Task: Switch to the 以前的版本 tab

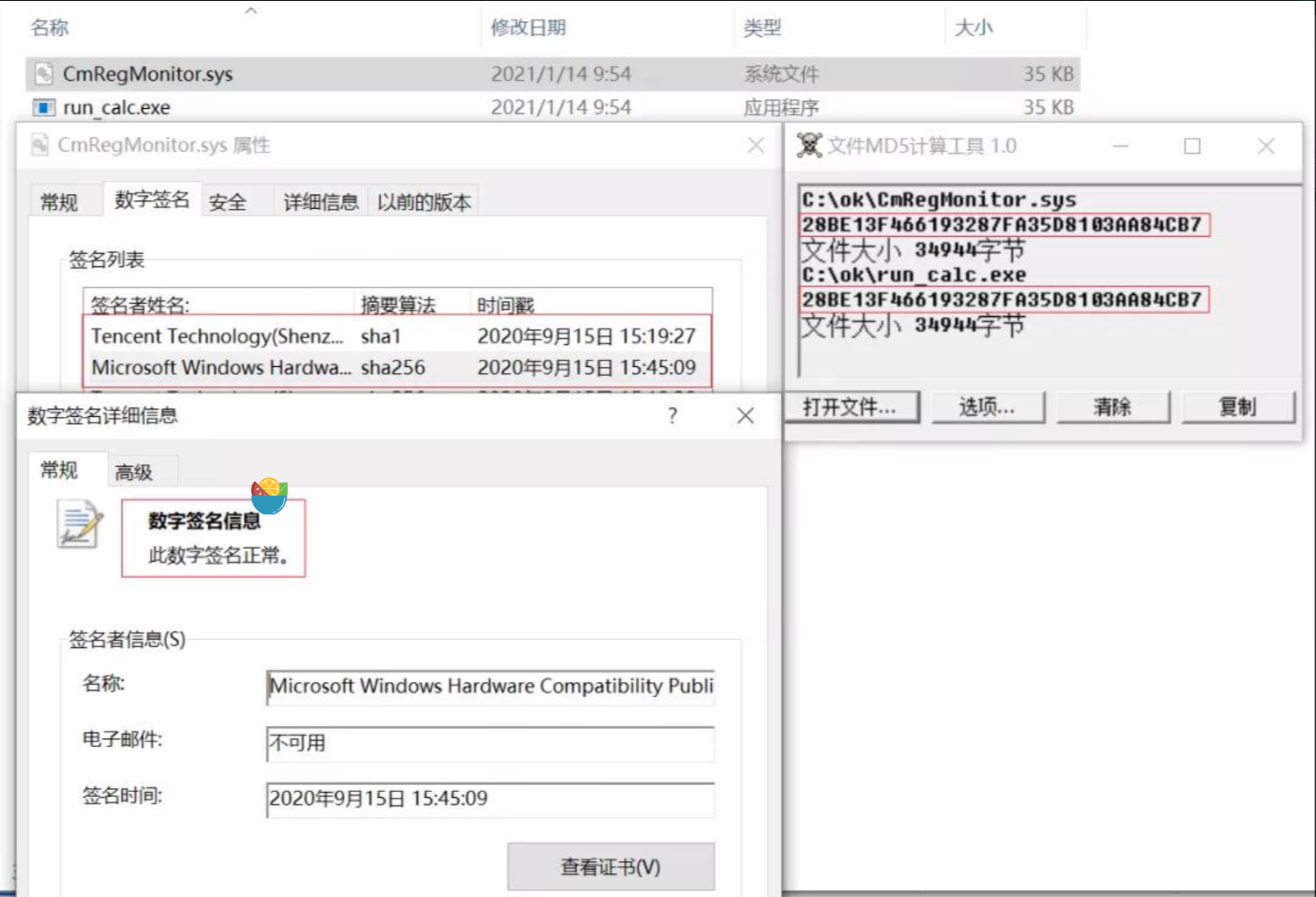Action: click(424, 202)
